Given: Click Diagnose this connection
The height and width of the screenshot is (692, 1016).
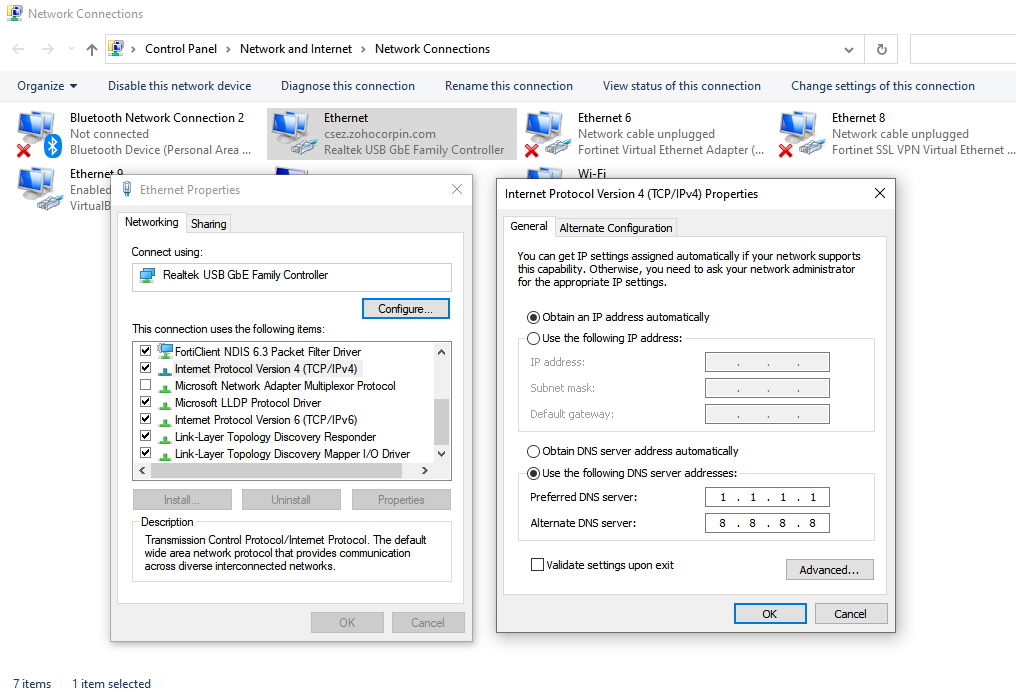Looking at the screenshot, I should tap(347, 85).
